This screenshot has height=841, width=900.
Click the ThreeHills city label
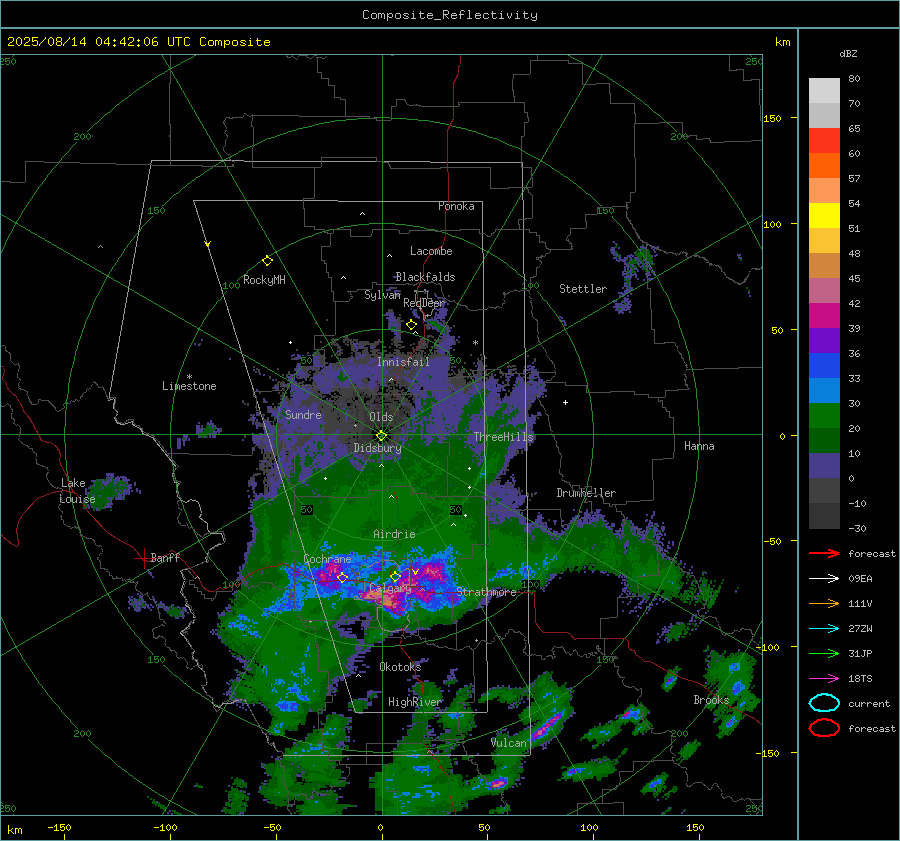pyautogui.click(x=504, y=437)
